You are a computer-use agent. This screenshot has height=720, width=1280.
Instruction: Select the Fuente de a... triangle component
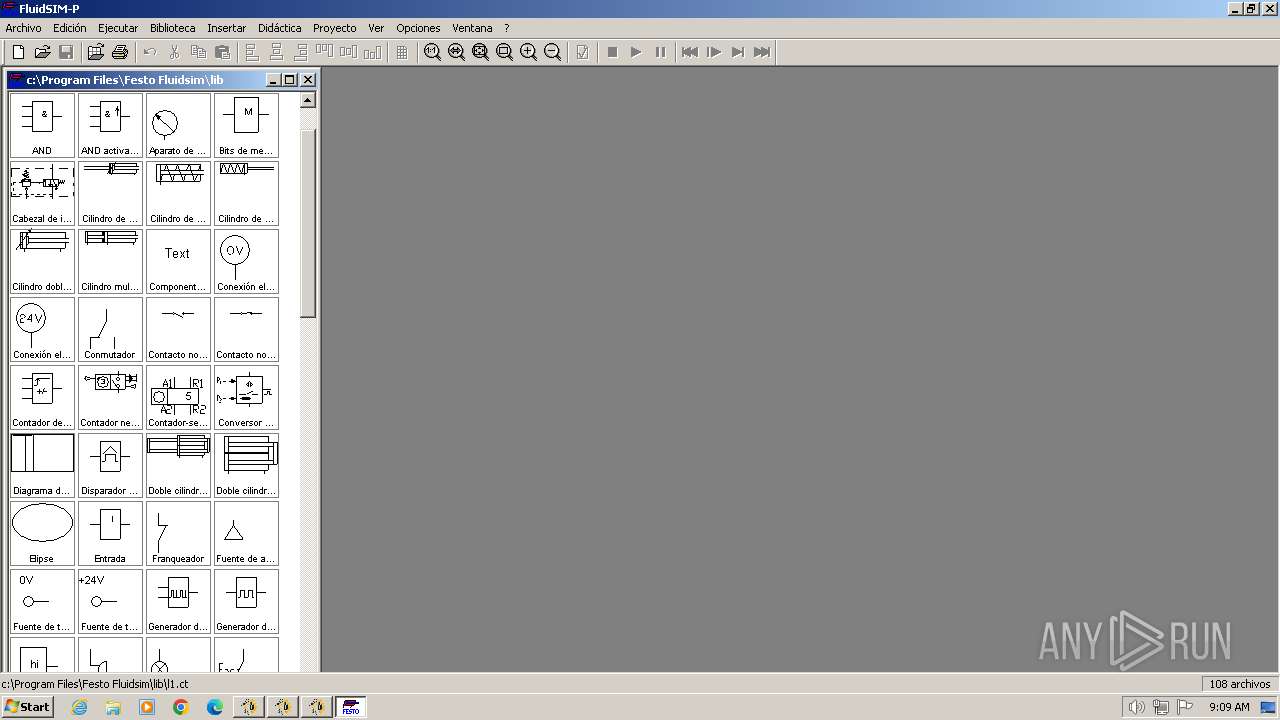pyautogui.click(x=246, y=534)
